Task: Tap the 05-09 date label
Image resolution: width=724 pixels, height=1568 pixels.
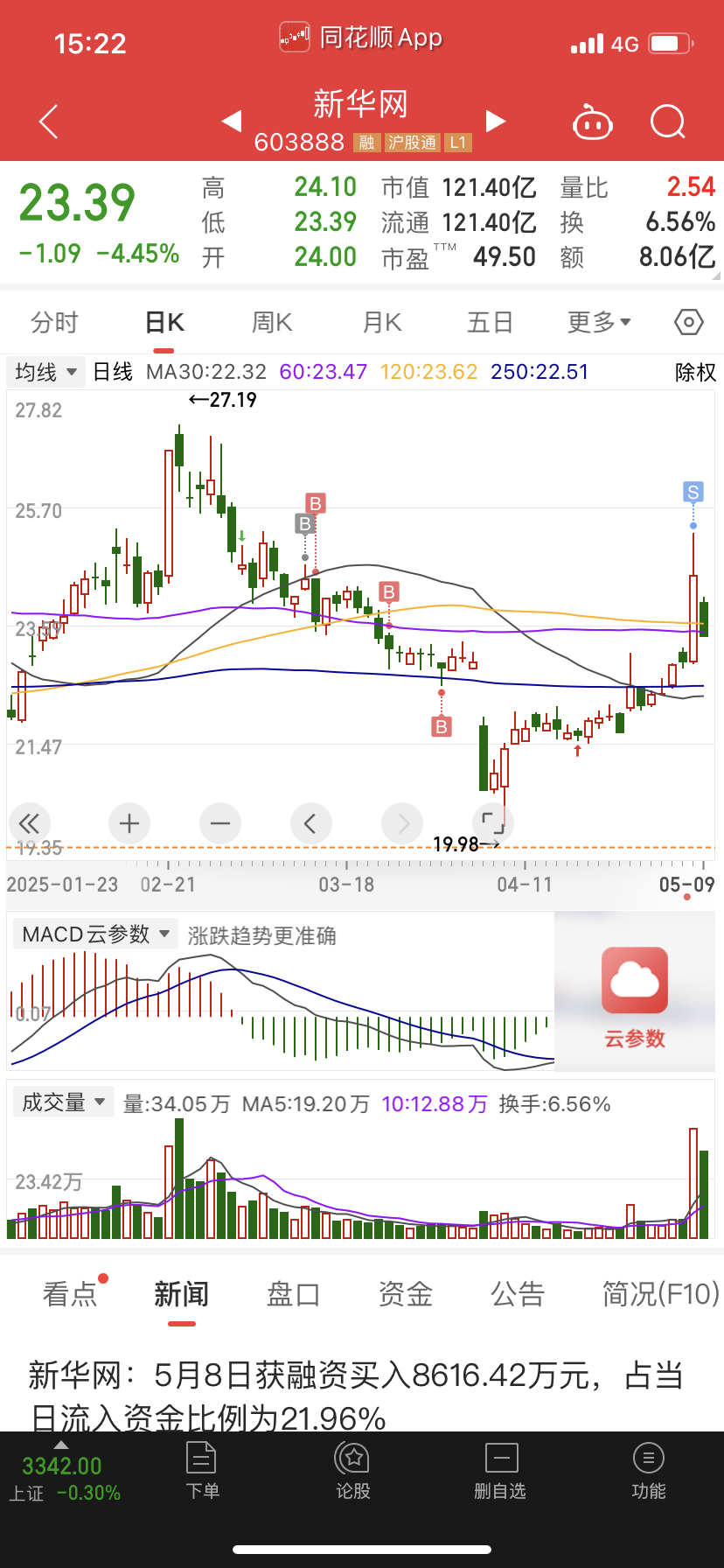Action: click(686, 885)
